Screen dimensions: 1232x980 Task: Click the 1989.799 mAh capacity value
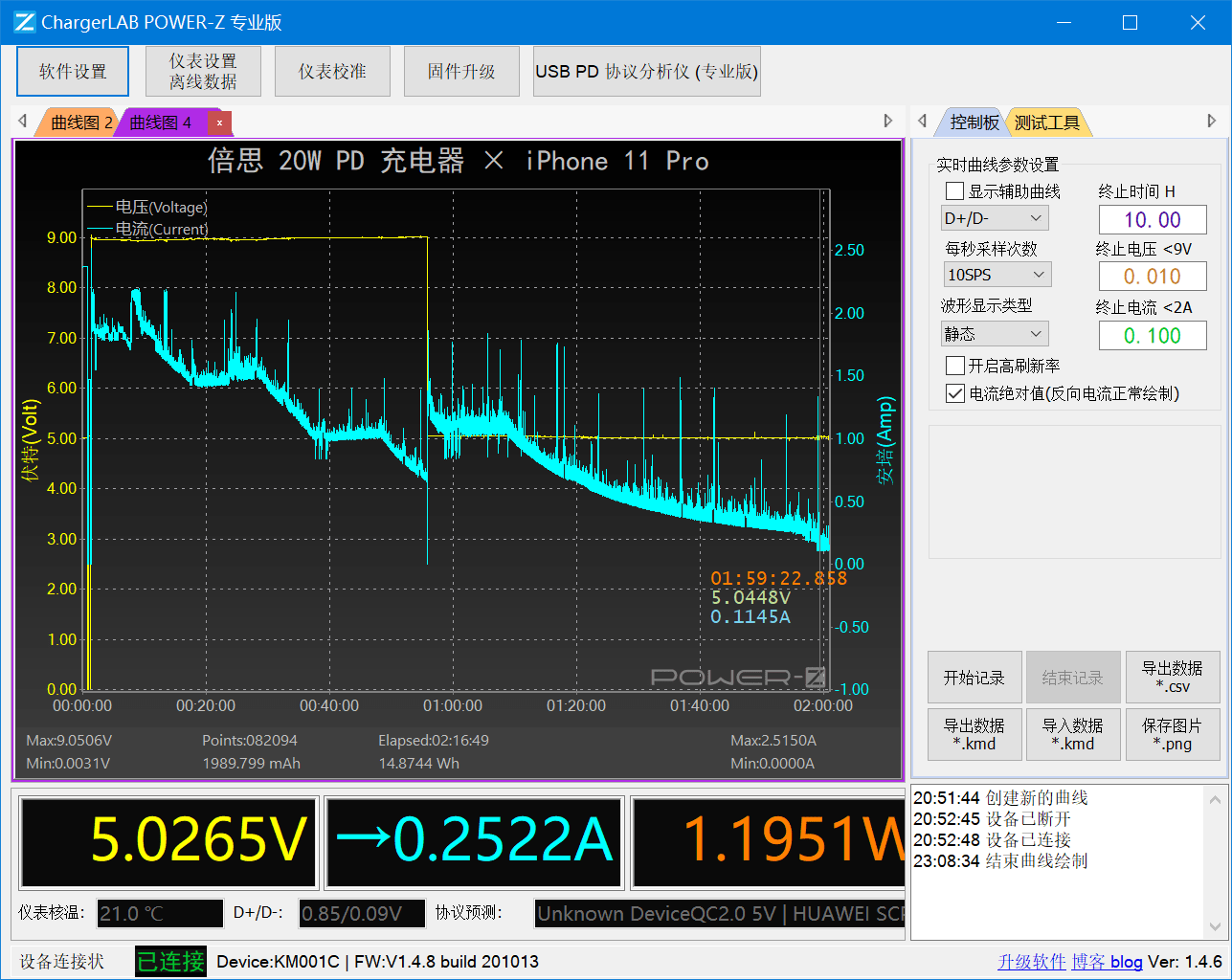click(x=251, y=764)
